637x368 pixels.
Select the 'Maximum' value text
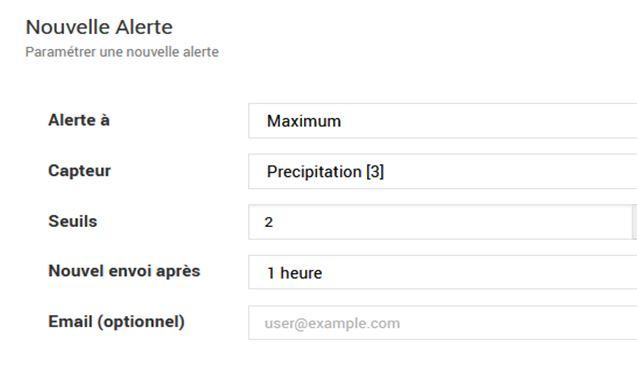pyautogui.click(x=304, y=121)
